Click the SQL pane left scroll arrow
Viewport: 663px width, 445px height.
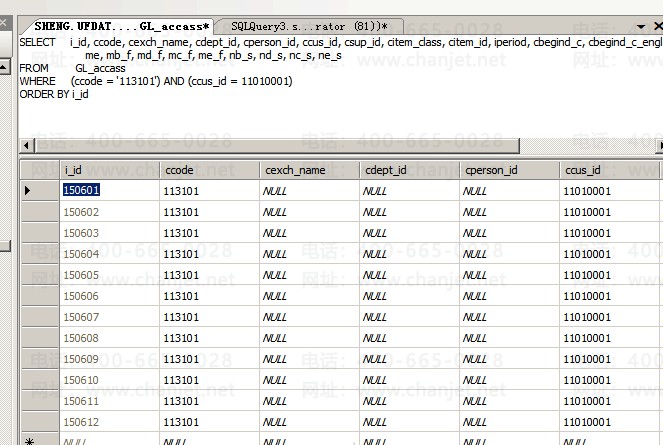pyautogui.click(x=27, y=146)
